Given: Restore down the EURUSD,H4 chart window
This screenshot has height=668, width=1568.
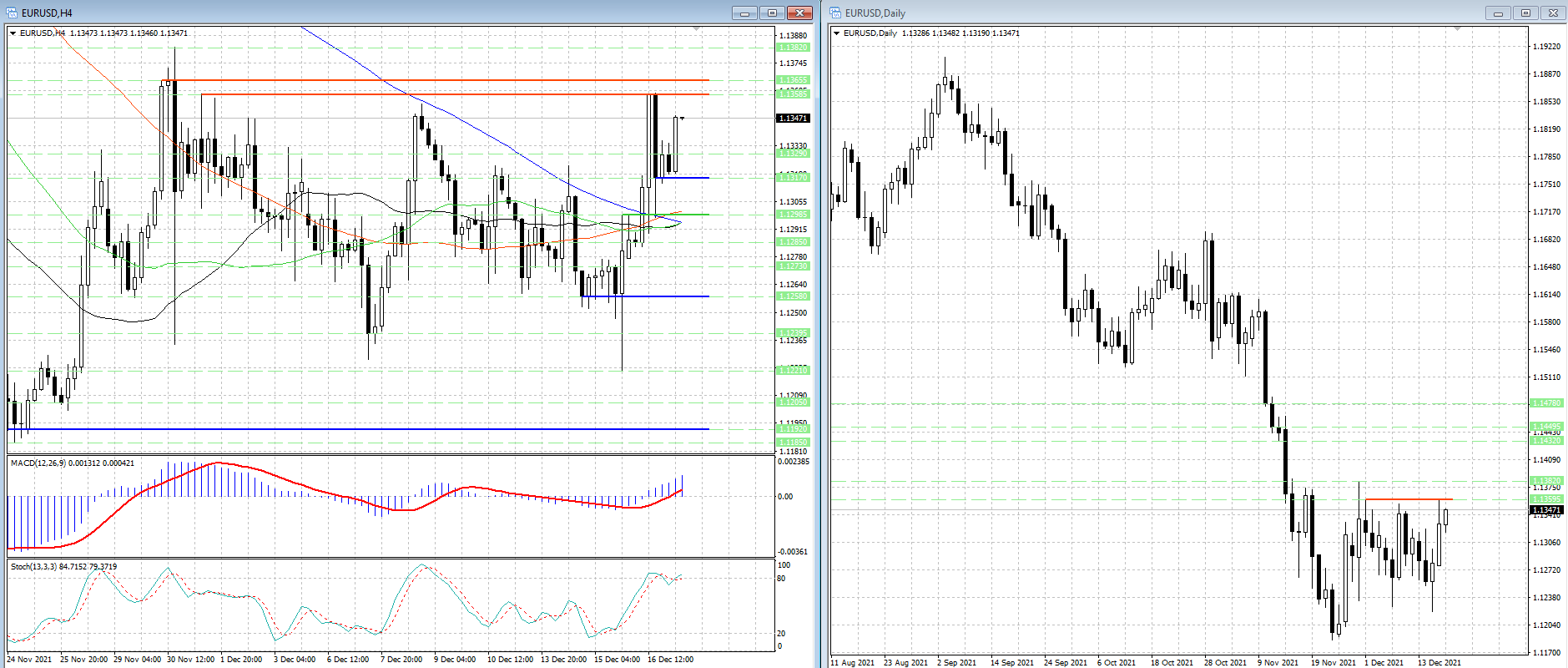Looking at the screenshot, I should click(772, 13).
